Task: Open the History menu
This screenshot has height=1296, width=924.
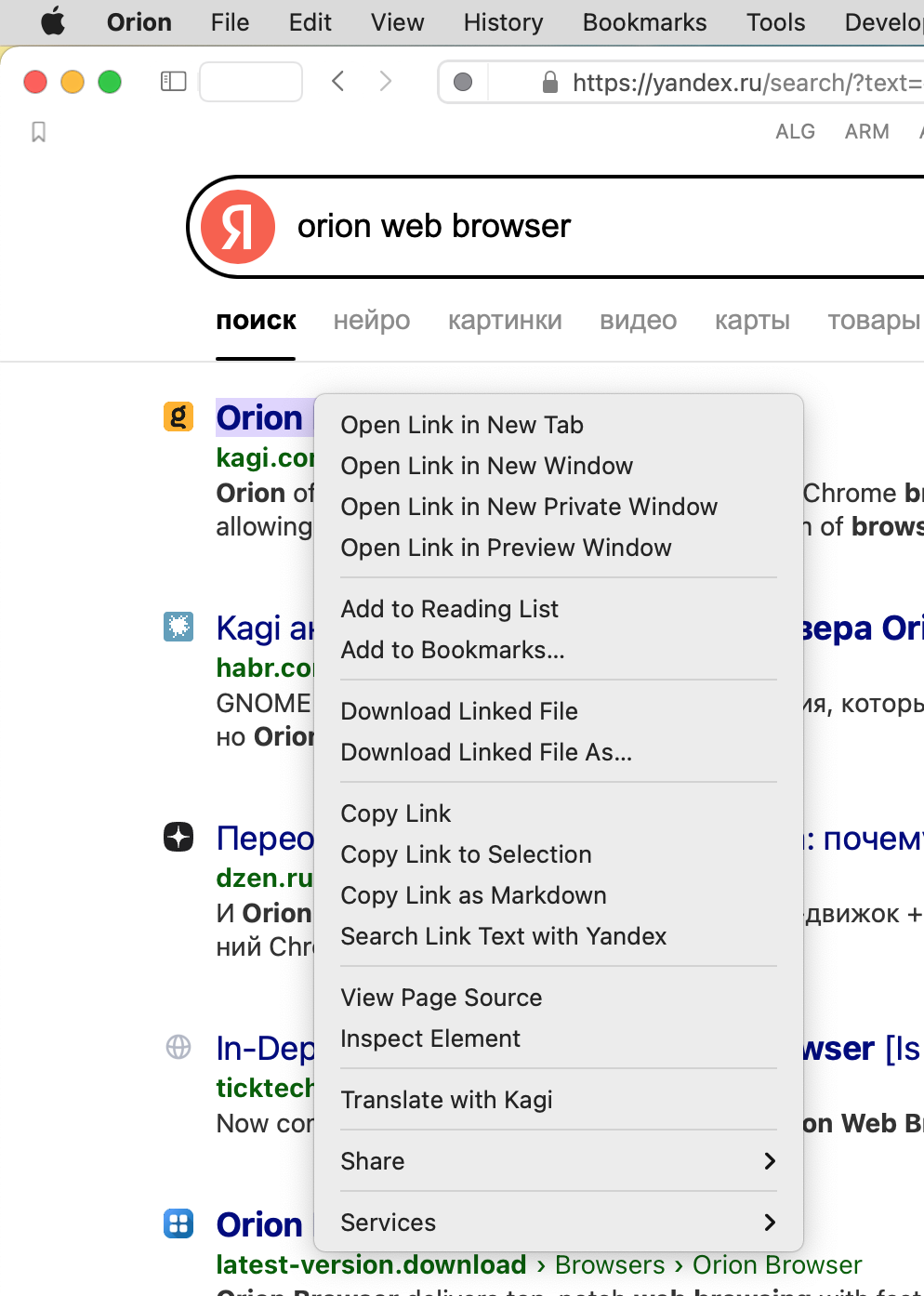Action: (x=503, y=22)
